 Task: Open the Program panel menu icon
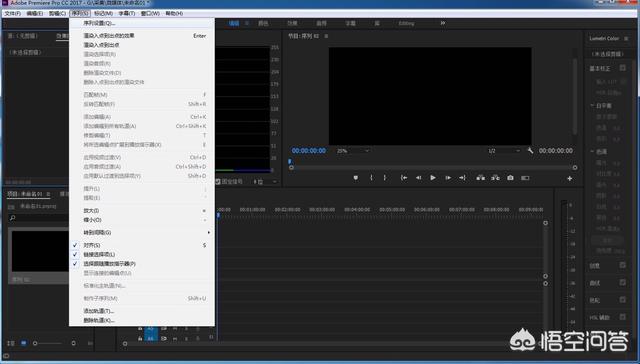click(x=326, y=36)
